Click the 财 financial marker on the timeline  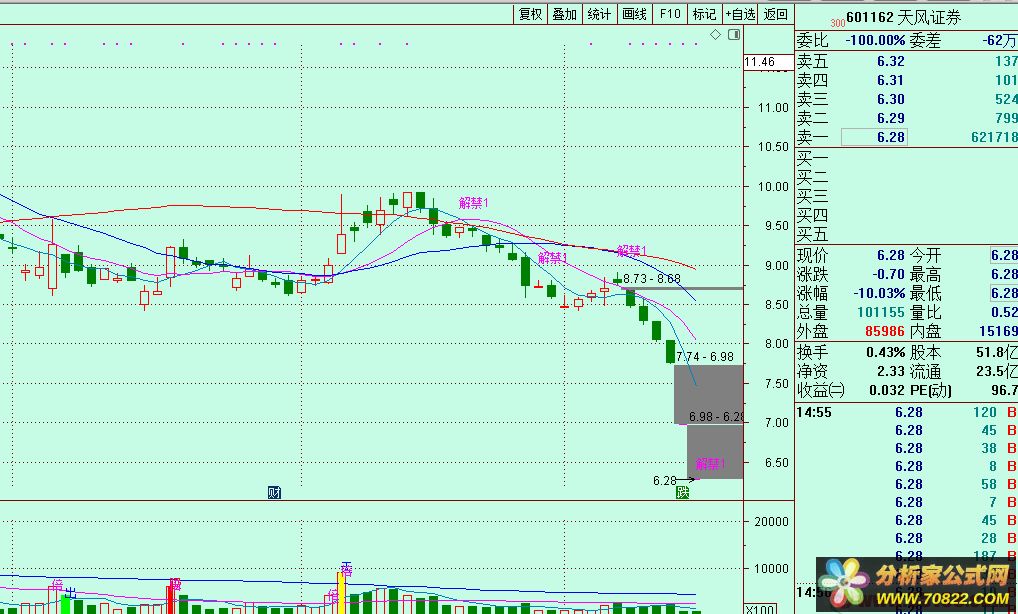(274, 493)
